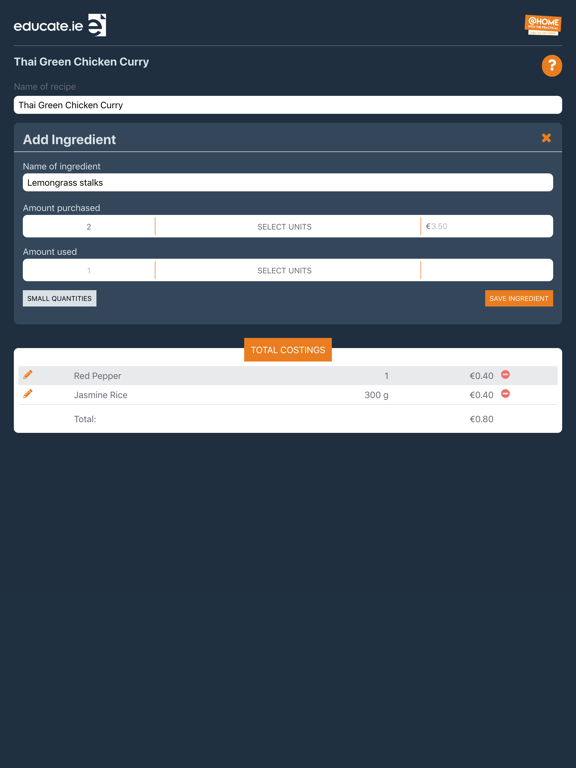The height and width of the screenshot is (768, 576).
Task: Open the @Home with the Practical logo
Action: 543,25
